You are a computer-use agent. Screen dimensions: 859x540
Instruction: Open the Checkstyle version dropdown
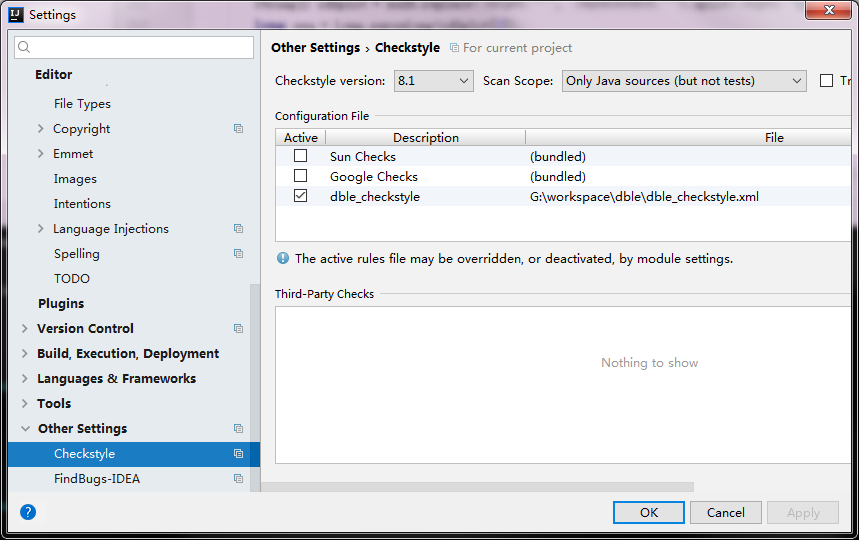click(433, 81)
